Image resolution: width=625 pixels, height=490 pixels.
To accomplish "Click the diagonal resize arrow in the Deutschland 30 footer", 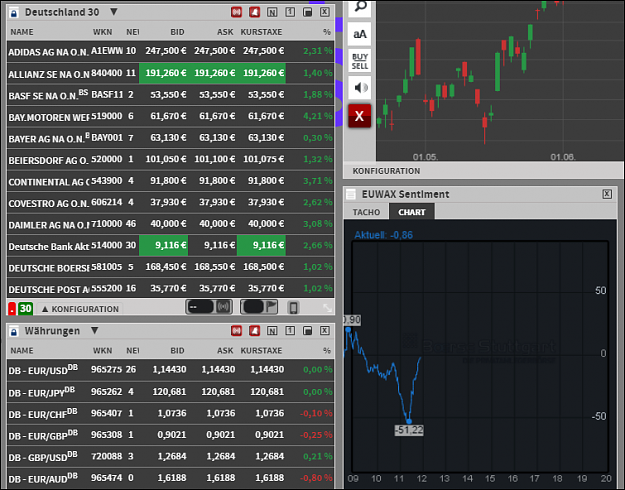I will click(x=327, y=308).
